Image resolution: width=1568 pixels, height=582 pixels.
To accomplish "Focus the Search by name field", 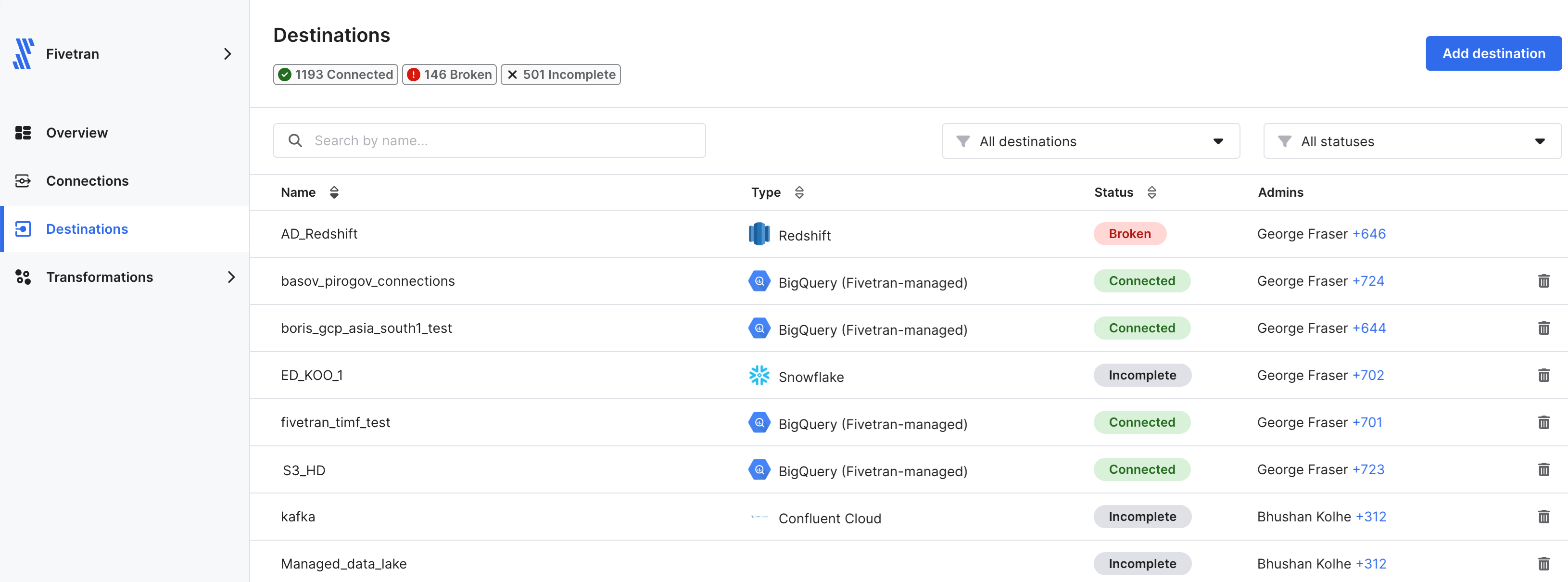I will coord(489,140).
